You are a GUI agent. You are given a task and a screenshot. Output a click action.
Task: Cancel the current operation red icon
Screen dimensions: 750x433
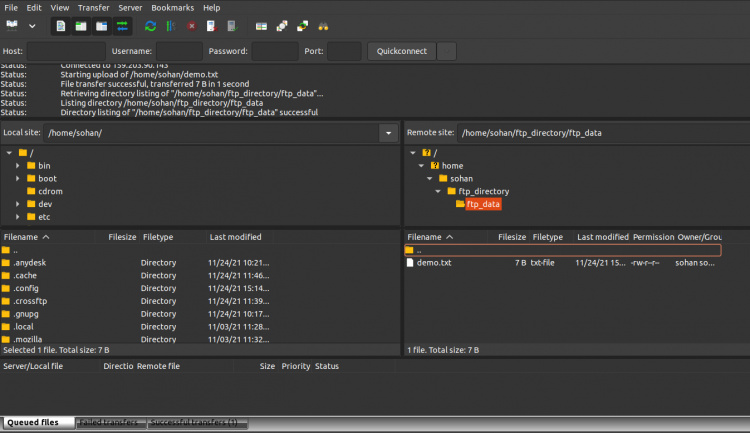191,26
